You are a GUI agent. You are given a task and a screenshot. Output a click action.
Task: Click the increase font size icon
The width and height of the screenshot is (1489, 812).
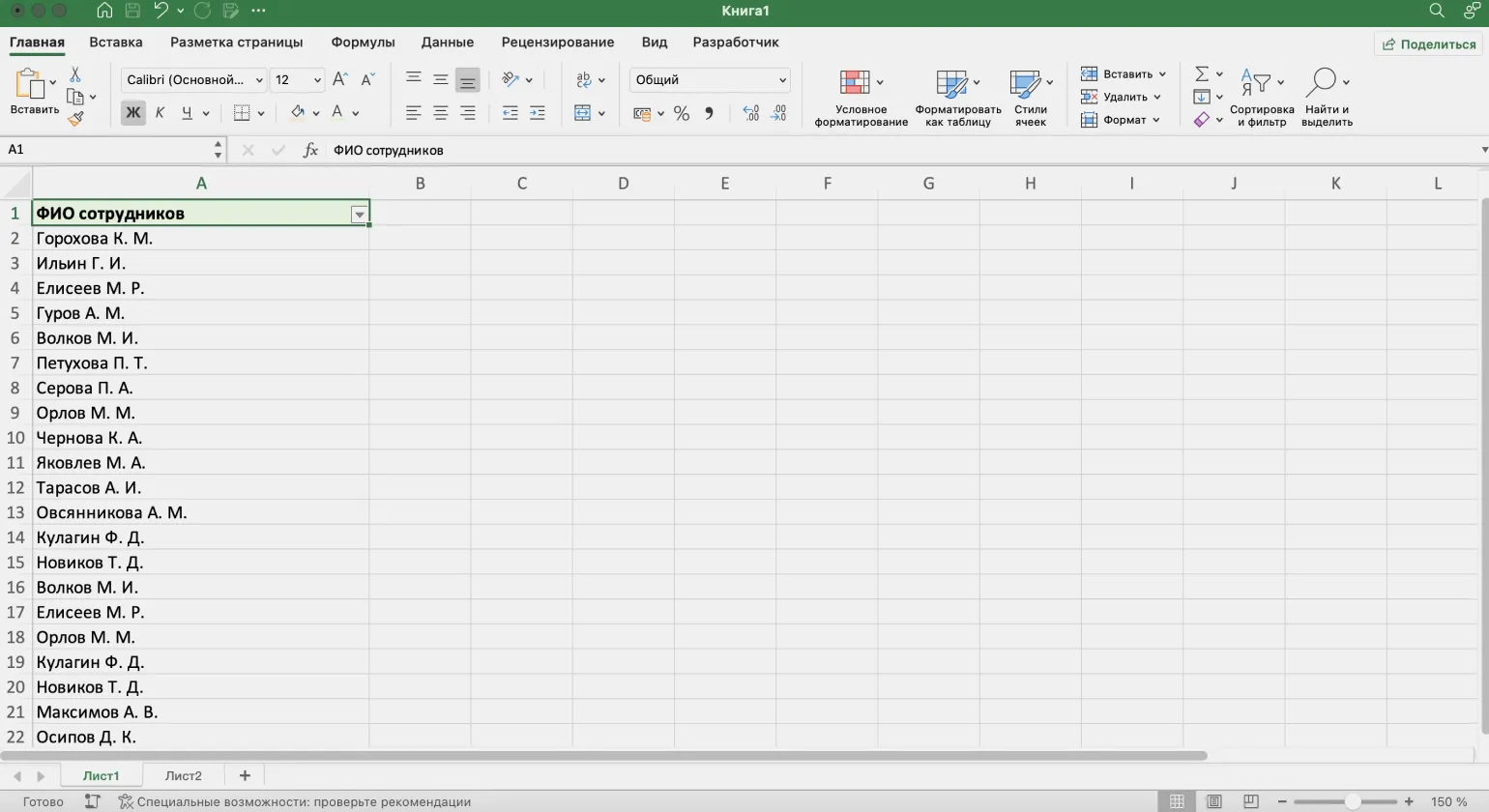pos(339,80)
